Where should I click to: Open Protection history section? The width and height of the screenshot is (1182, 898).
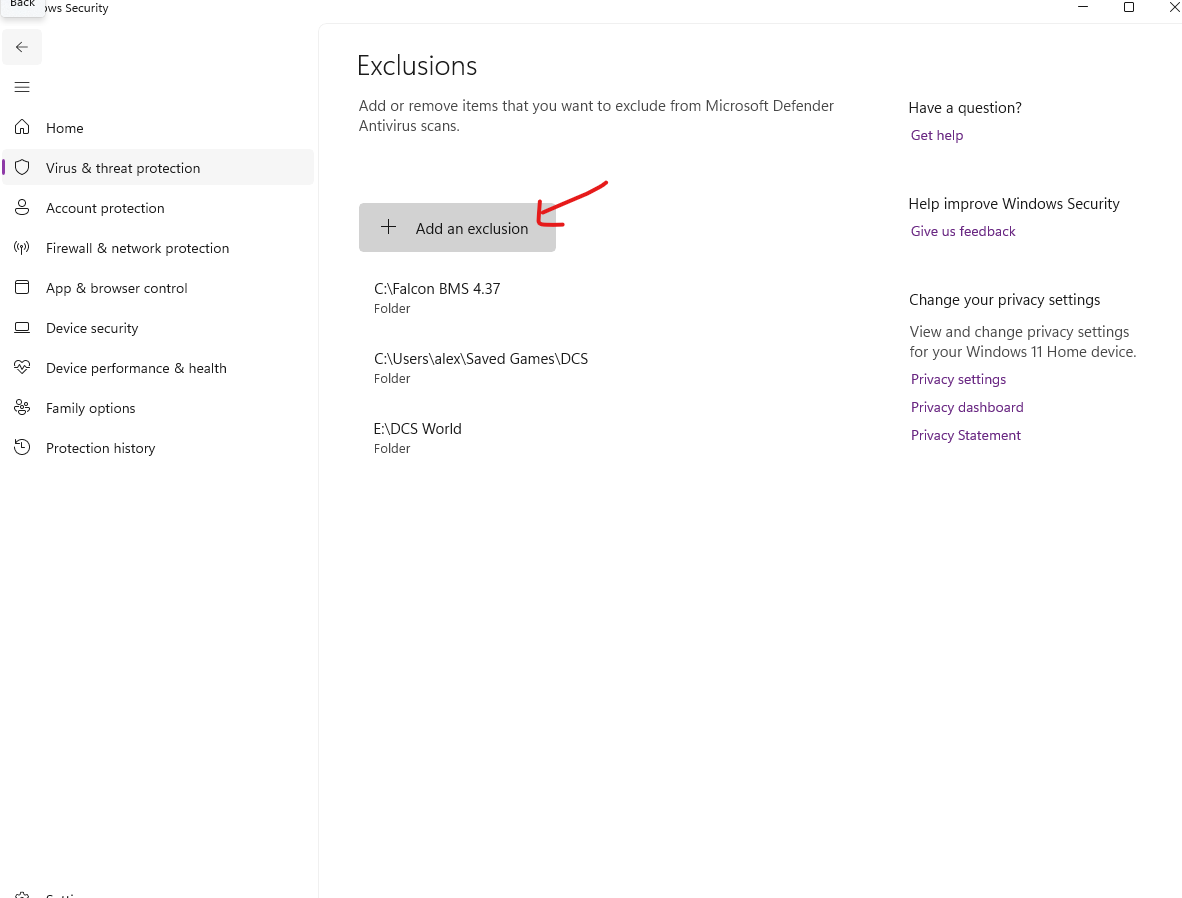point(158,447)
